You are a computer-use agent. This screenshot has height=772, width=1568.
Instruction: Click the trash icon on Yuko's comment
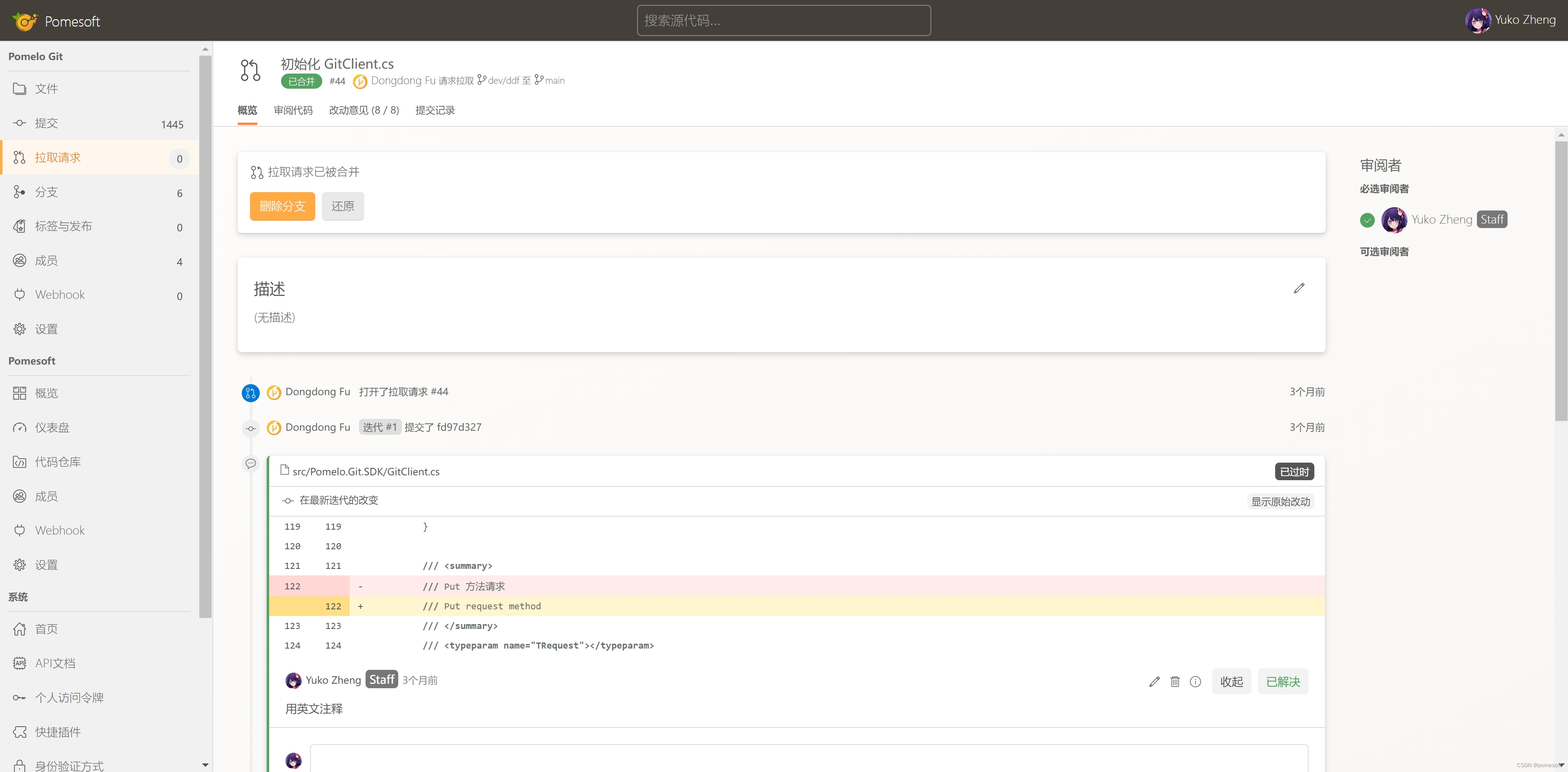click(x=1175, y=681)
